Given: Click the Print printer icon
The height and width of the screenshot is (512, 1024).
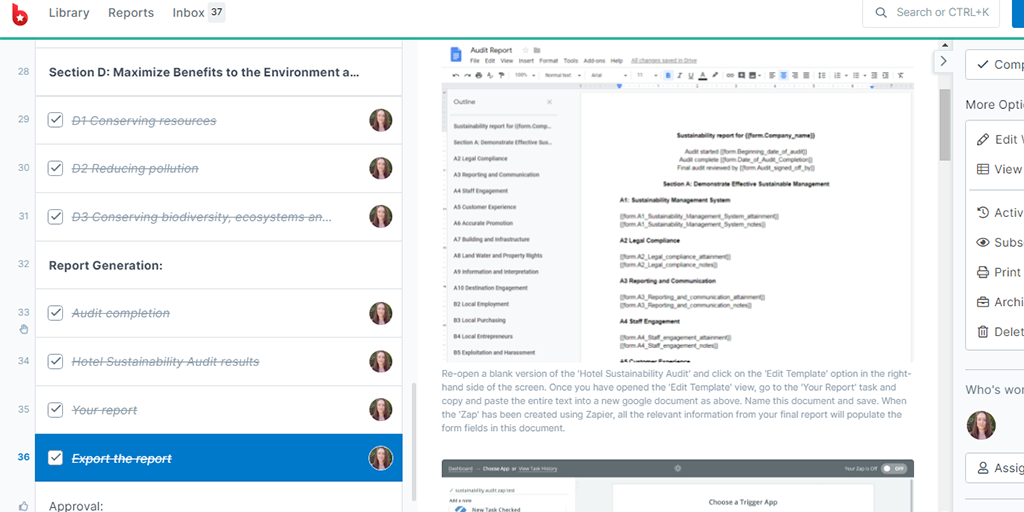Looking at the screenshot, I should (x=983, y=272).
